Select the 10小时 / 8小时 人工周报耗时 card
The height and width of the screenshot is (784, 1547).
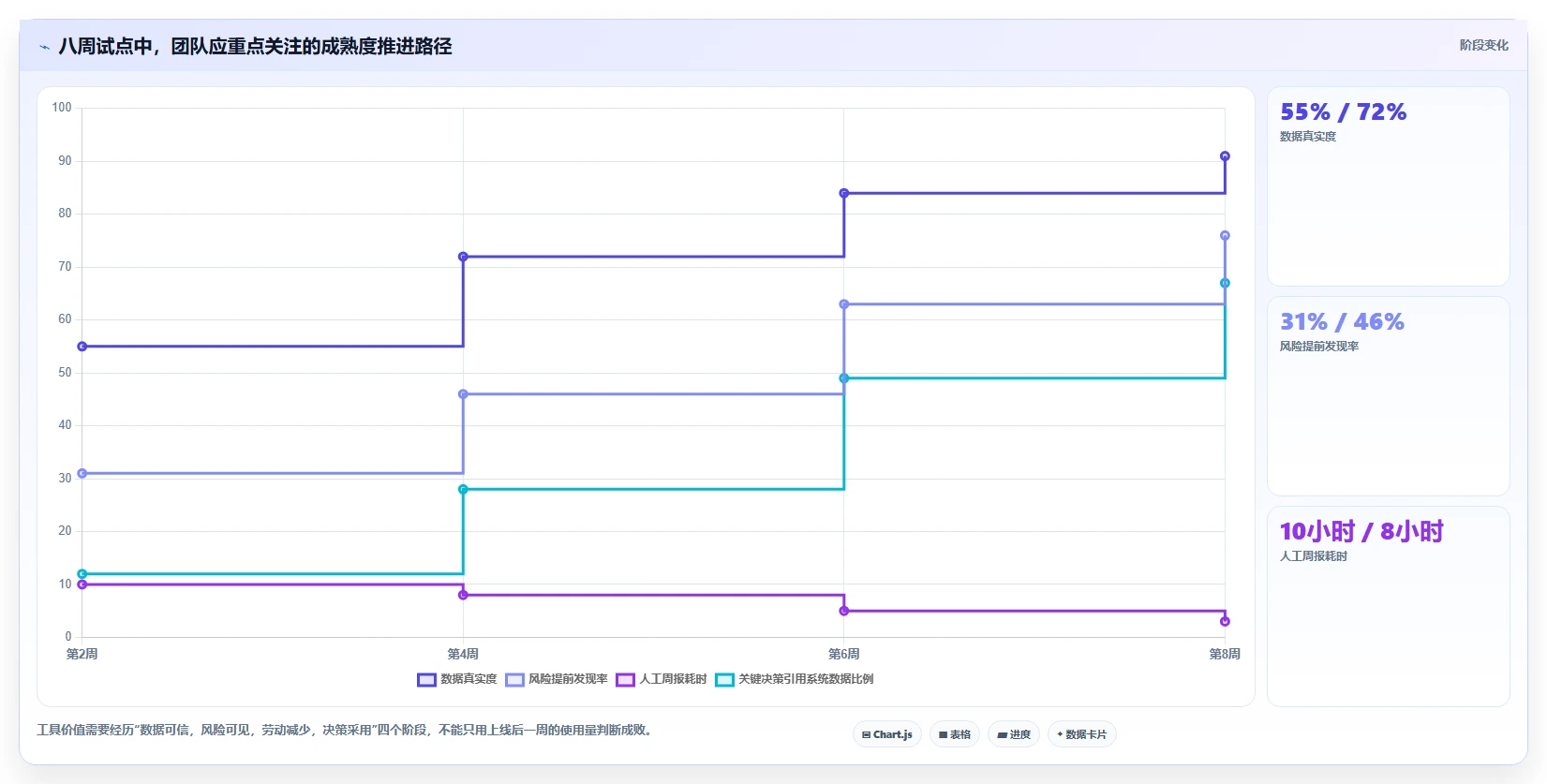coord(1389,606)
